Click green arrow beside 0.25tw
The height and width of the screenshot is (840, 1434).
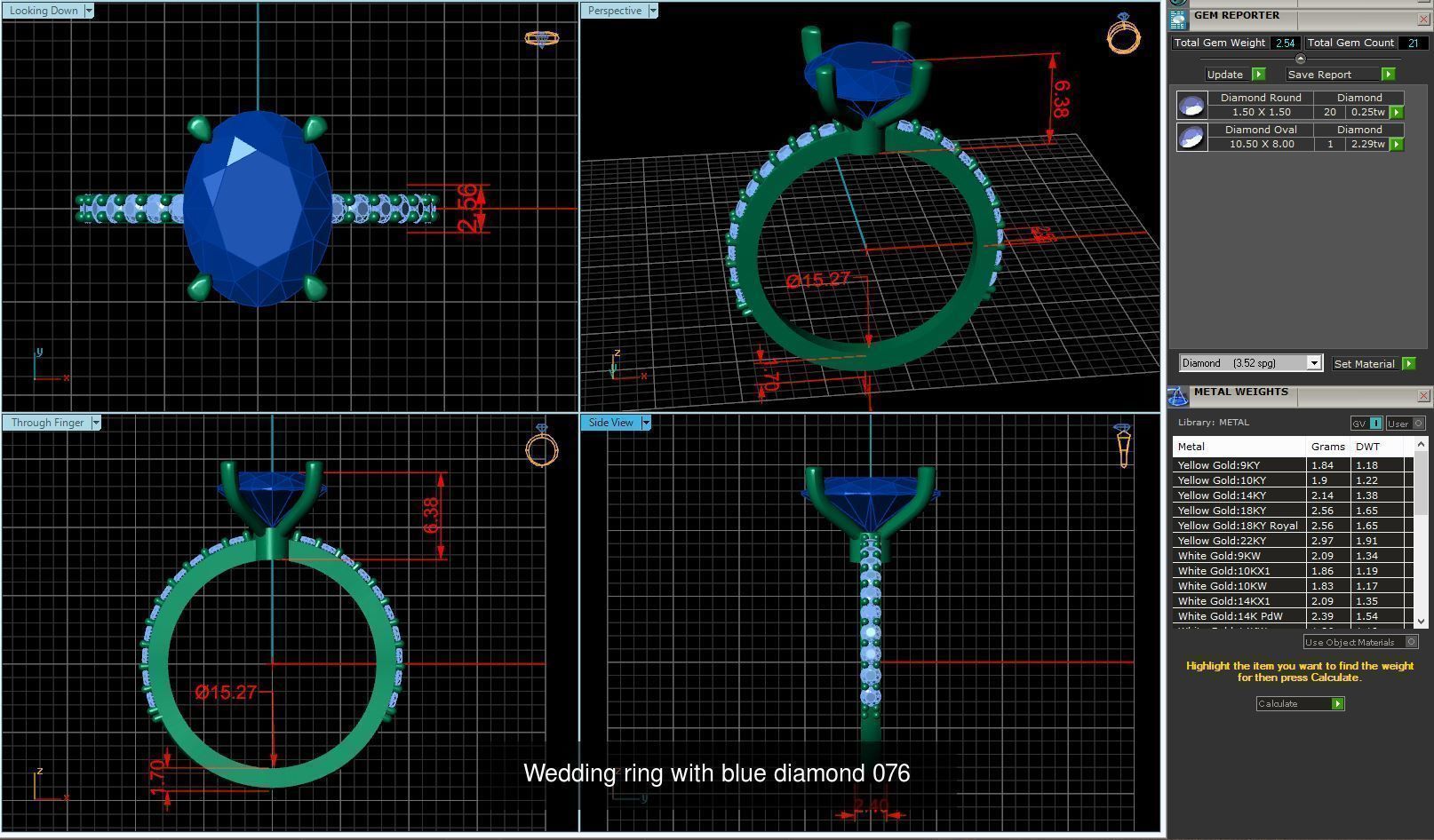tap(1397, 113)
